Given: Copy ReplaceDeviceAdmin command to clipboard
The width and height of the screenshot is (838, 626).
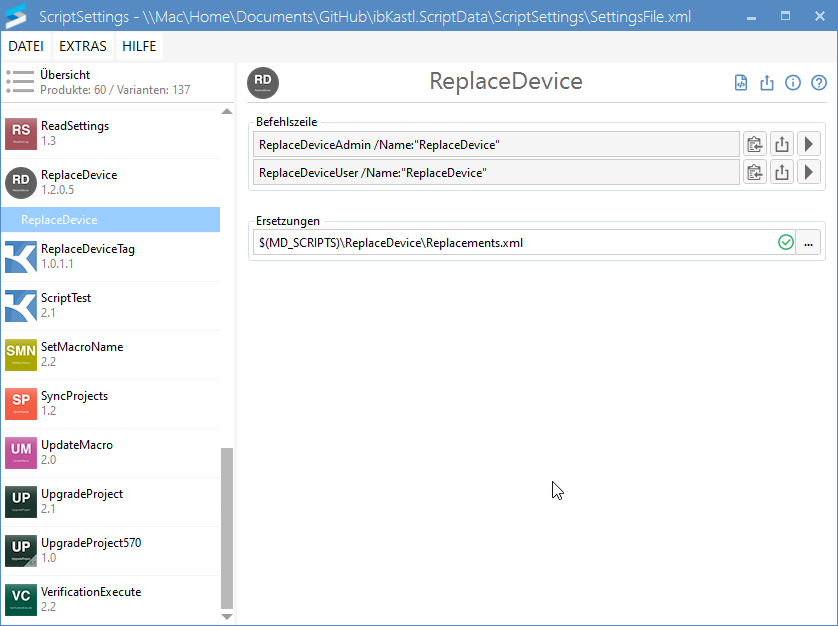Looking at the screenshot, I should pyautogui.click(x=754, y=145).
